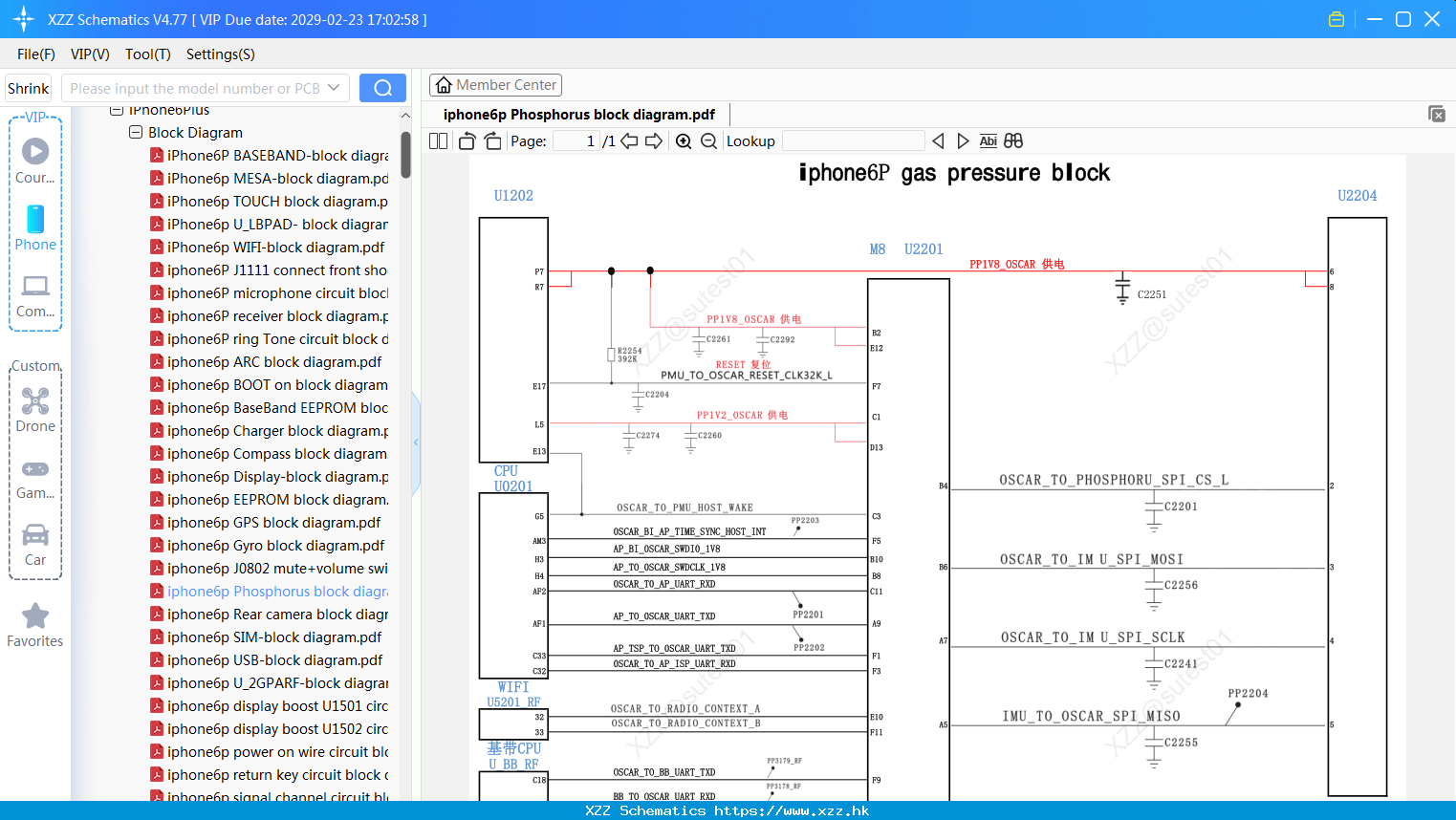This screenshot has width=1456, height=820.
Task: Open iphone6P J1111 connect front file
Action: coord(270,270)
